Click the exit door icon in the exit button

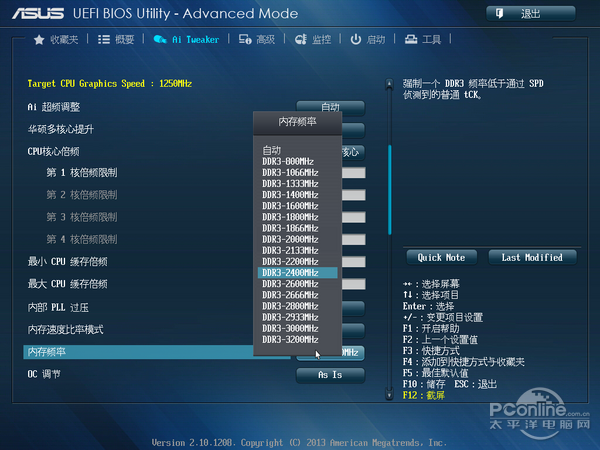[499, 14]
